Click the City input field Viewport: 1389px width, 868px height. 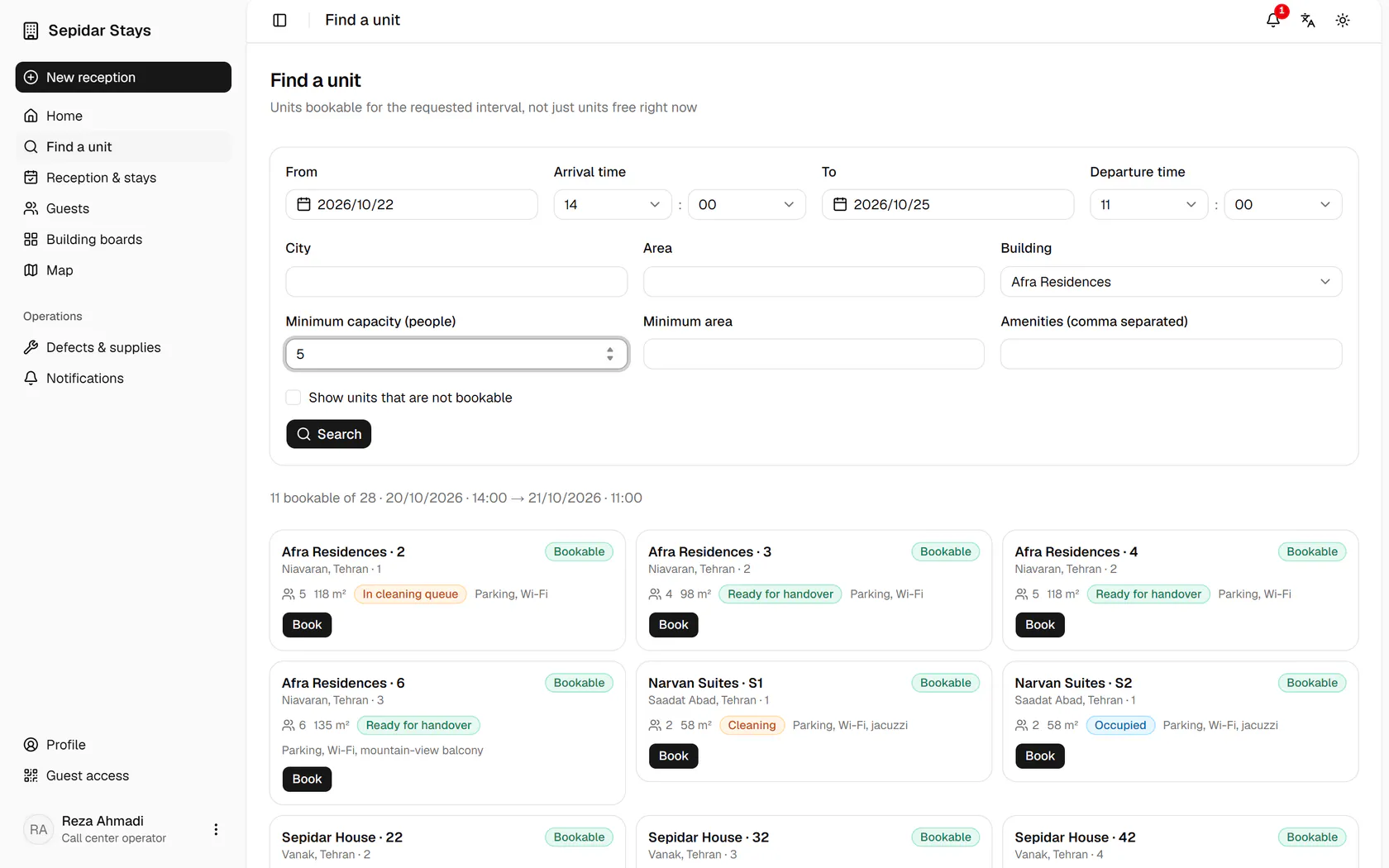click(x=456, y=282)
